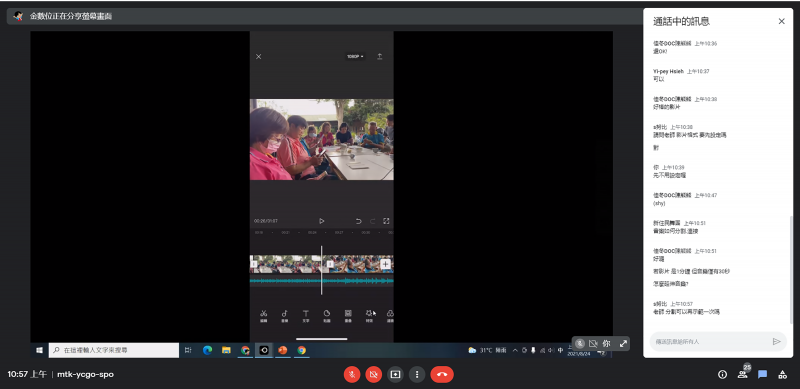Turn on the camera in Meet
The height and width of the screenshot is (389, 800).
373,374
